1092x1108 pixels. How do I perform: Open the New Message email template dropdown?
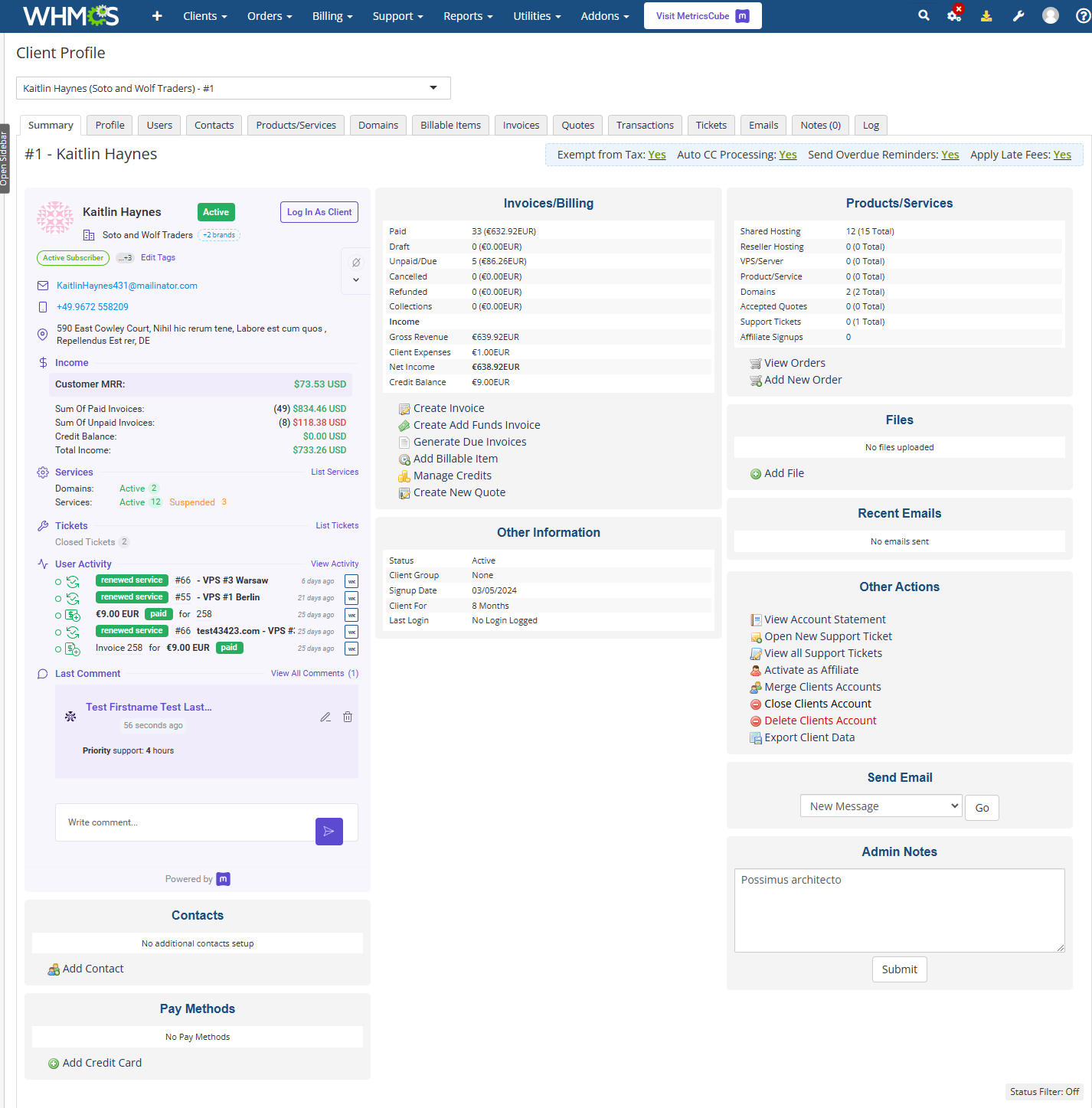pos(881,806)
